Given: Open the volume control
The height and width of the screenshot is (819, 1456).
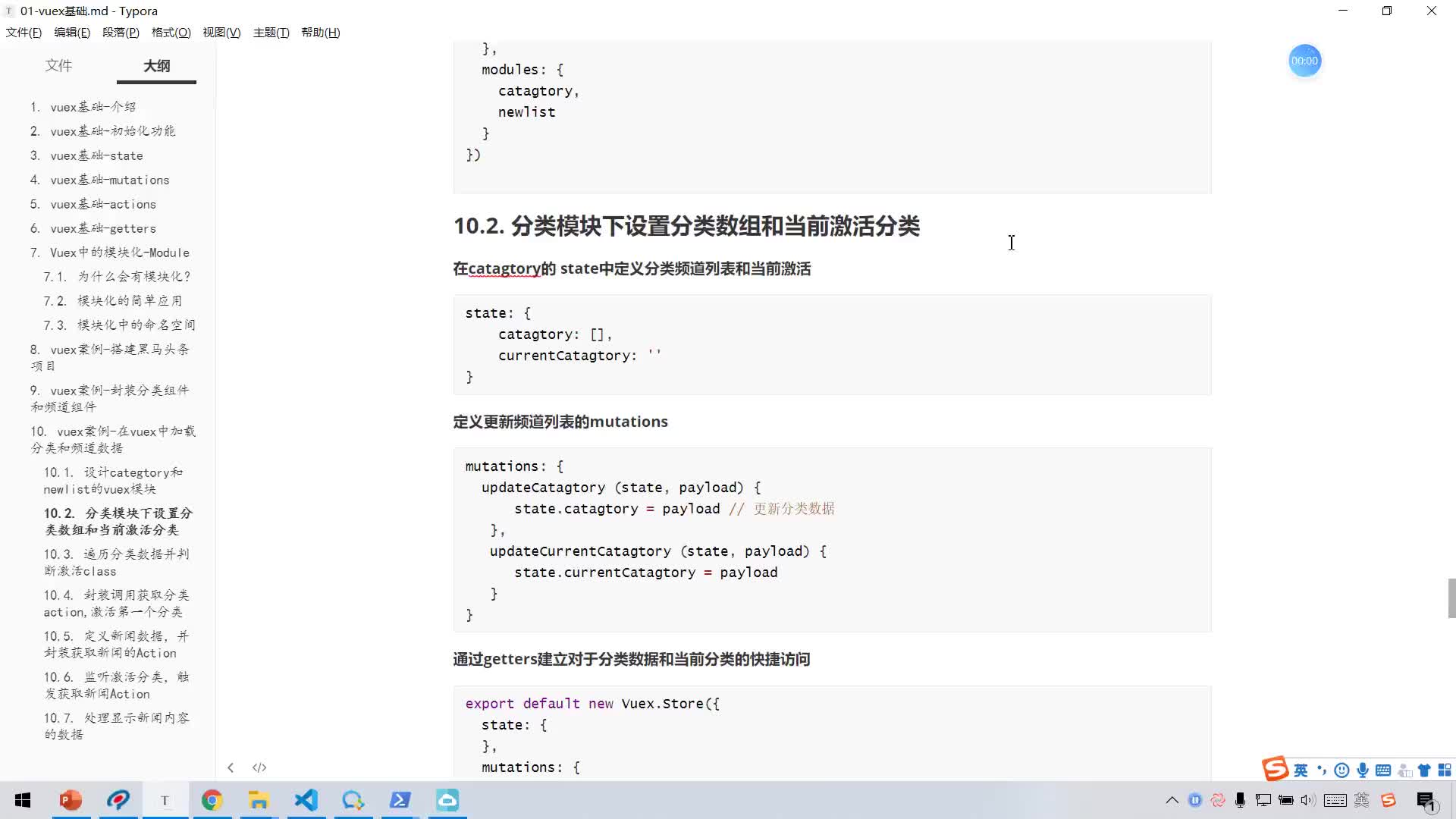Looking at the screenshot, I should (1307, 800).
